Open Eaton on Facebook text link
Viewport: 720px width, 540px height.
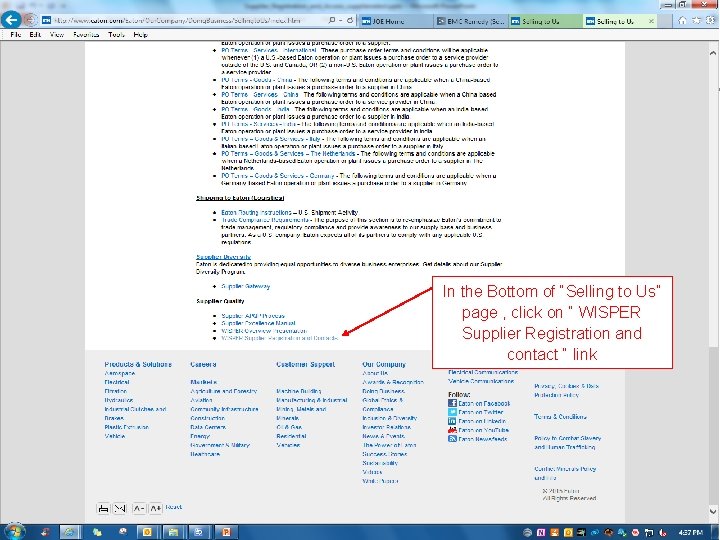tap(484, 404)
